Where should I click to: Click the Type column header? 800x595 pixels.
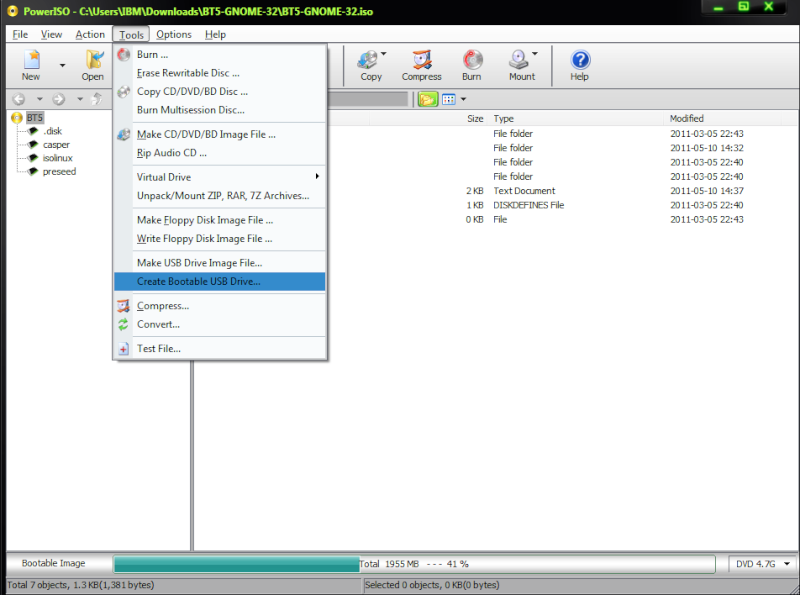pos(503,118)
